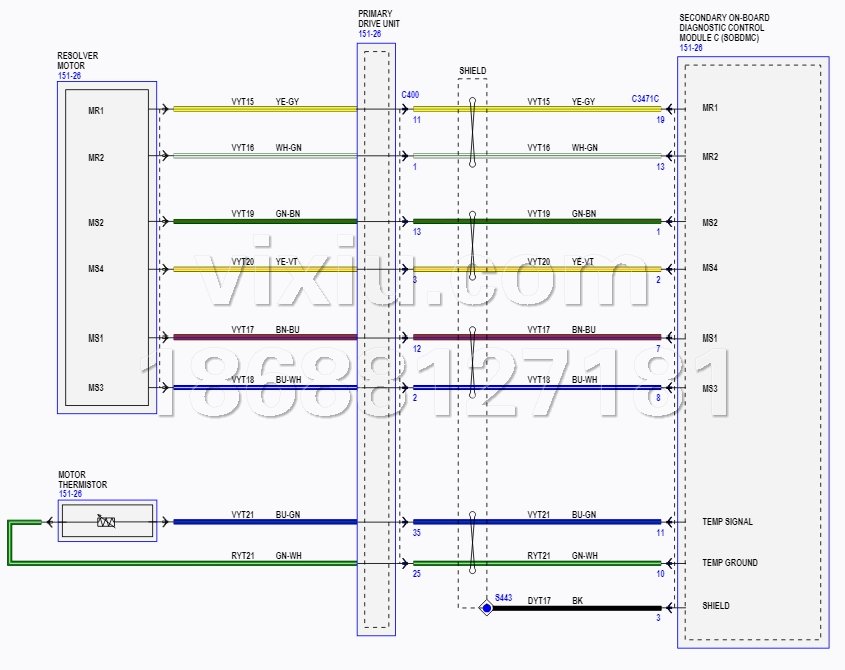
Task: Open the 151-26 link under Primary Drive Unit
Action: pos(370,34)
